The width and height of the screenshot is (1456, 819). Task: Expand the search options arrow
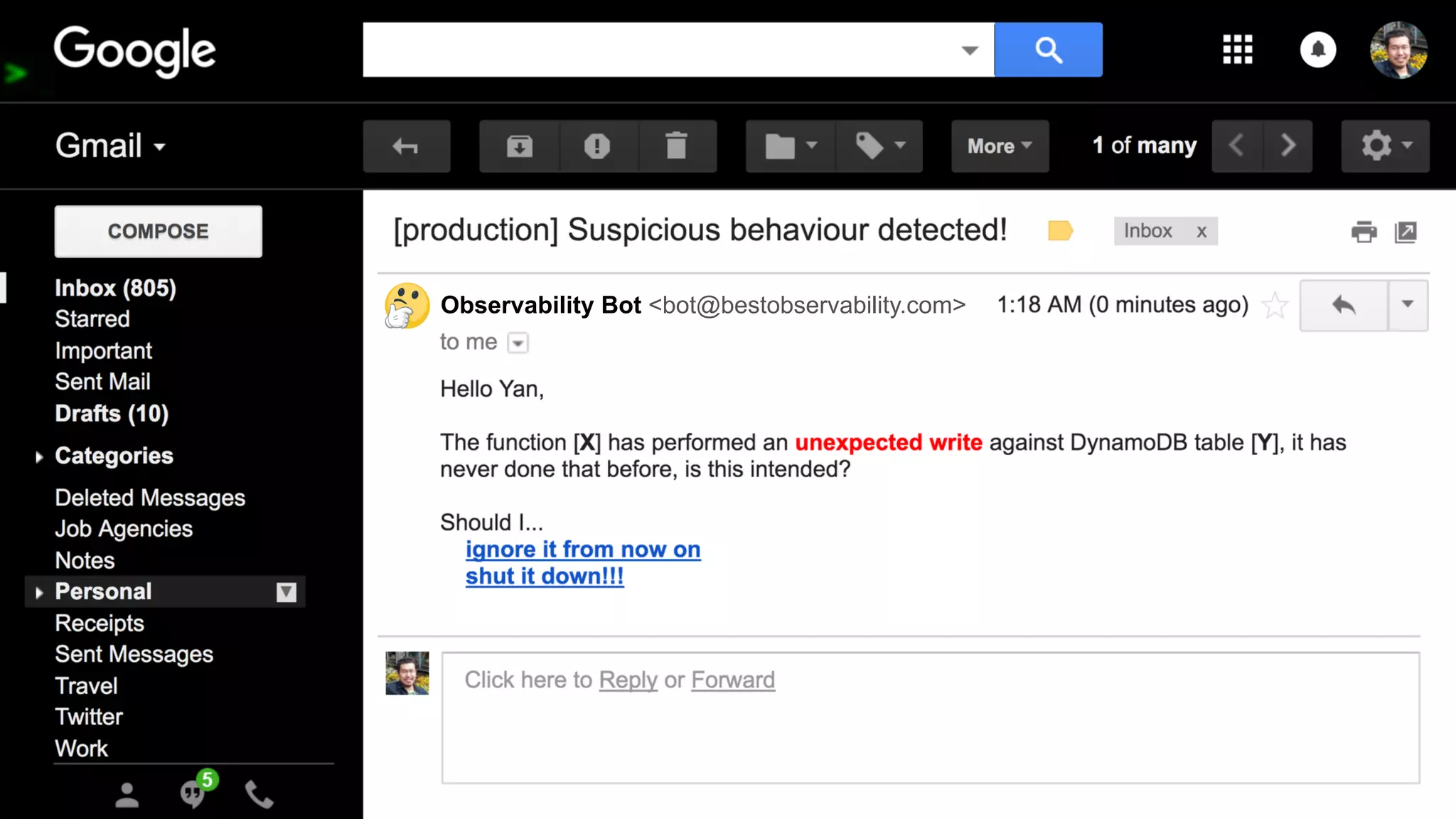click(x=970, y=50)
